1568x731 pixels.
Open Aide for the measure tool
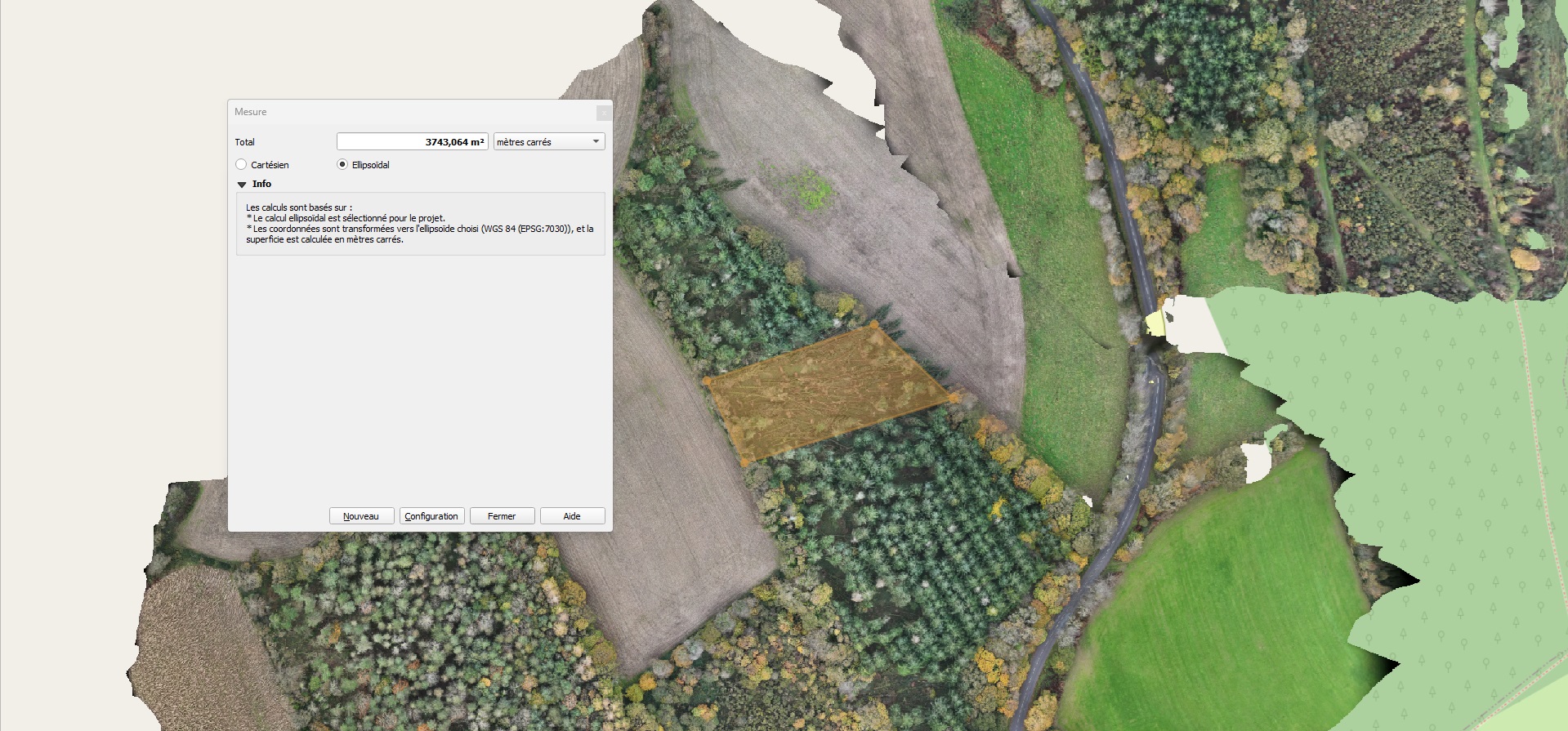(572, 516)
